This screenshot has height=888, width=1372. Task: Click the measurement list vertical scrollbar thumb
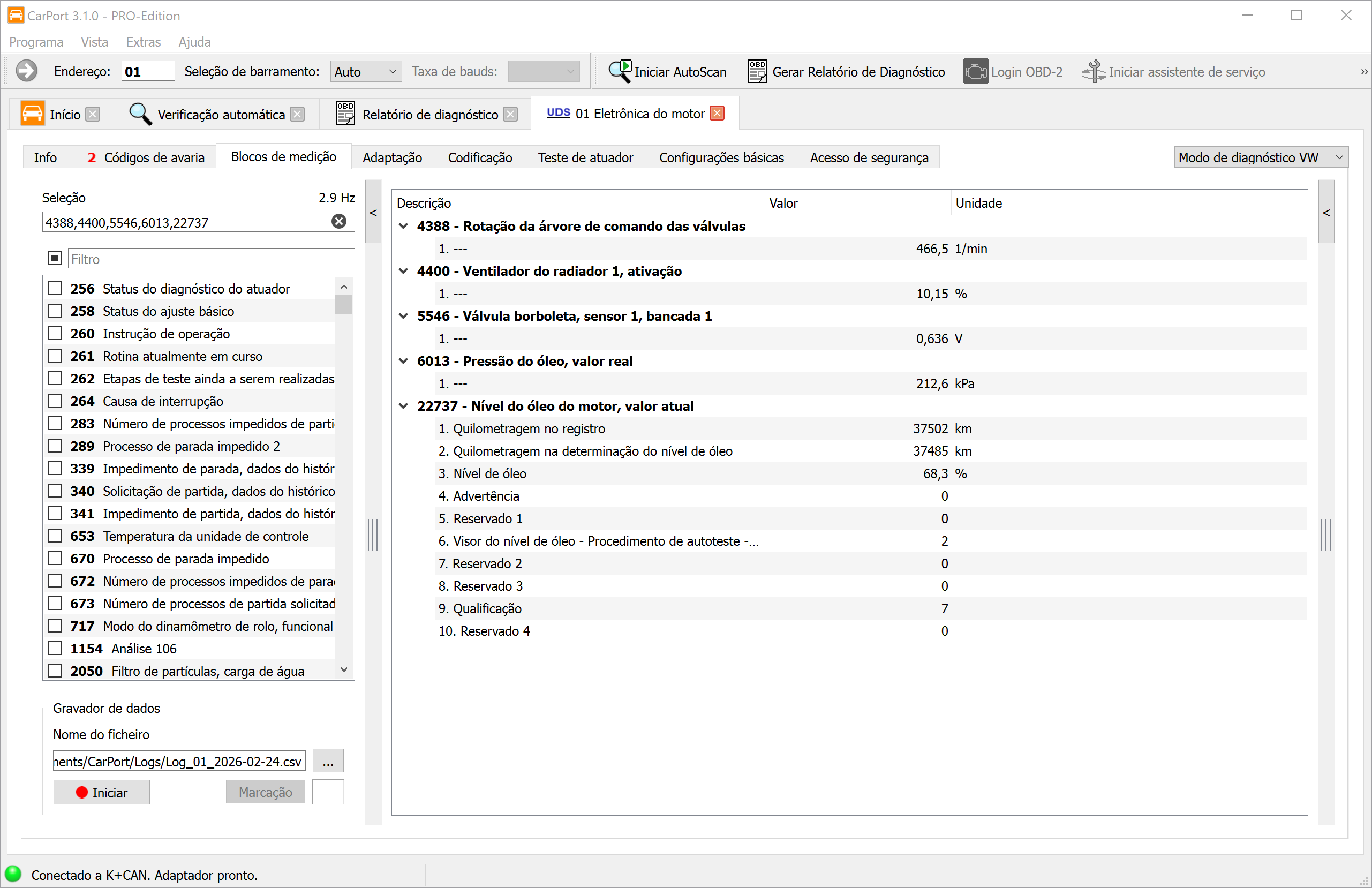[344, 304]
